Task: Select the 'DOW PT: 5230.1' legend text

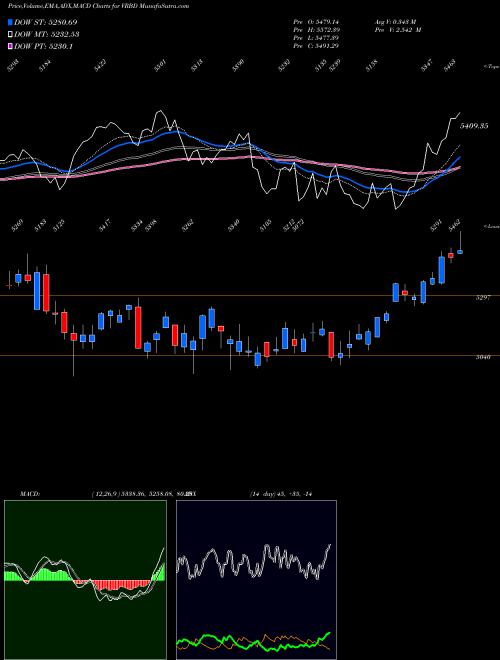Action: (43, 47)
